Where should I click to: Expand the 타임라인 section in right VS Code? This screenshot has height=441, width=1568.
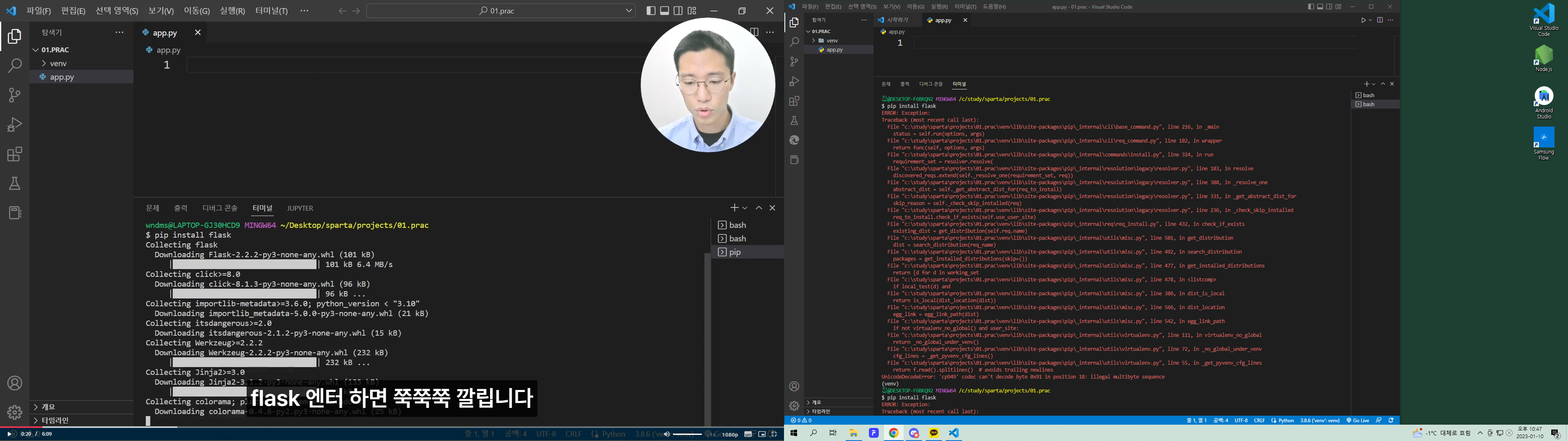[x=839, y=412]
